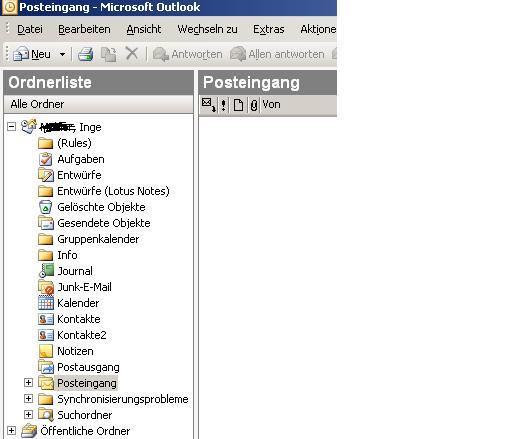Open the Neu button dropdown arrow
Viewport: 512px width, 439px height.
coord(62,54)
